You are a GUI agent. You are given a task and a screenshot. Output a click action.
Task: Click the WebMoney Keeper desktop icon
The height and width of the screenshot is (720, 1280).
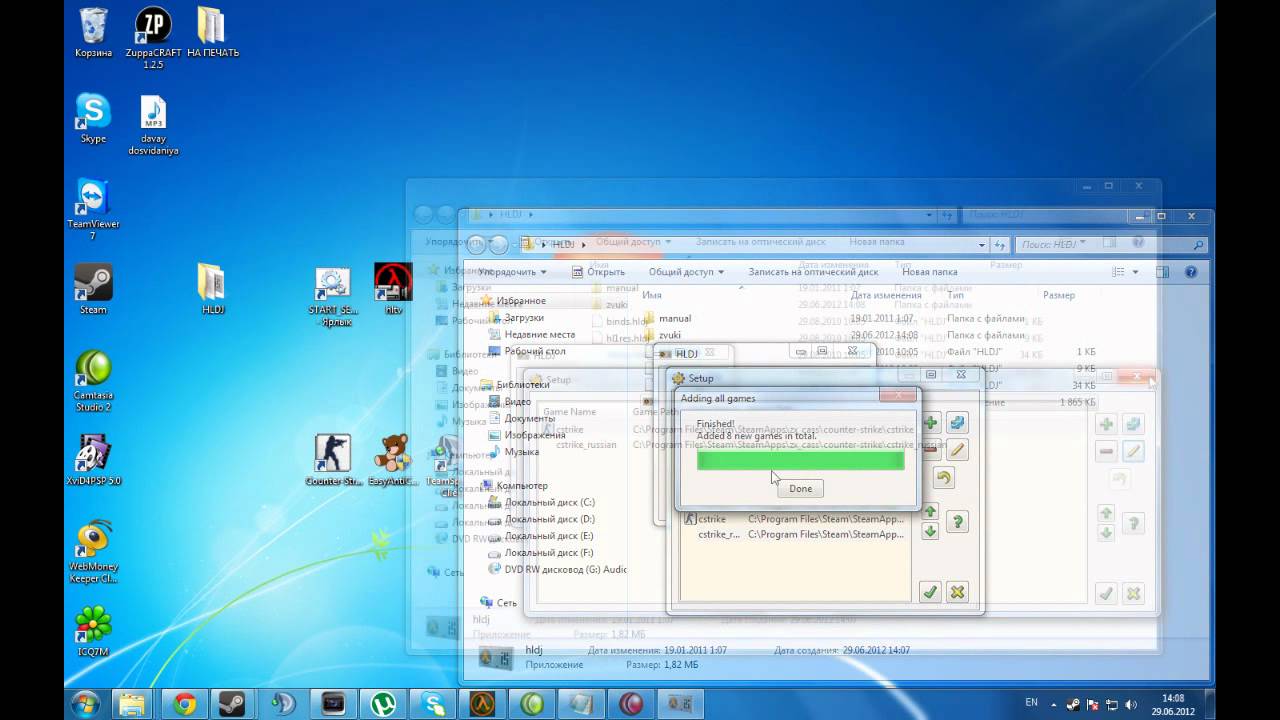(x=93, y=552)
